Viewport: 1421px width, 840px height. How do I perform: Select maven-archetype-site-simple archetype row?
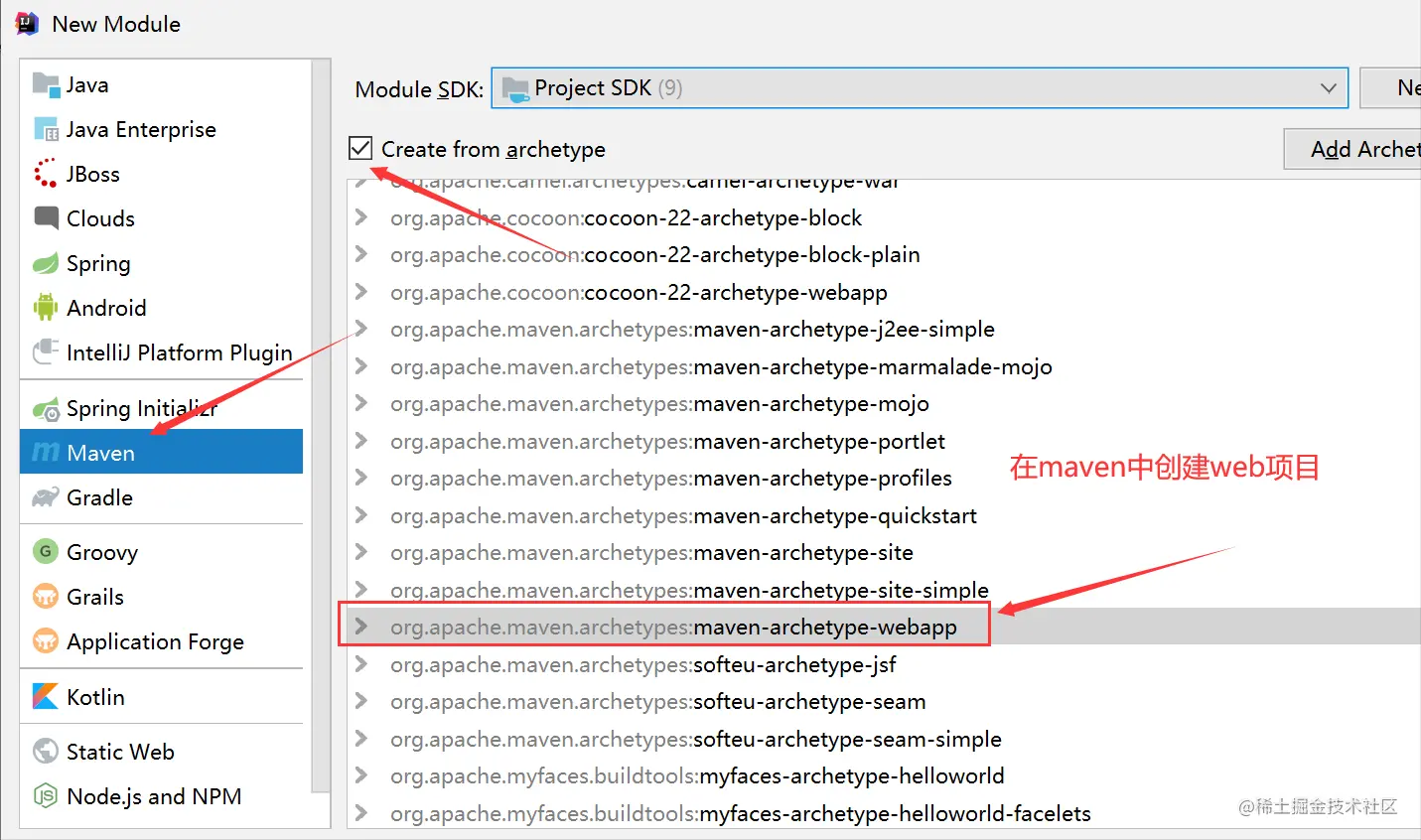[884, 590]
